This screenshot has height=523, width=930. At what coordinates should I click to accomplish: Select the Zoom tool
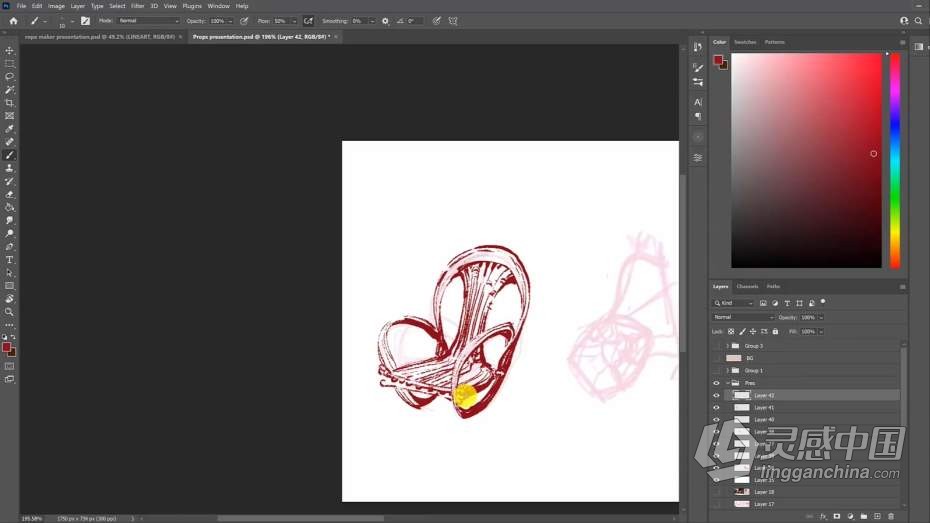10,312
